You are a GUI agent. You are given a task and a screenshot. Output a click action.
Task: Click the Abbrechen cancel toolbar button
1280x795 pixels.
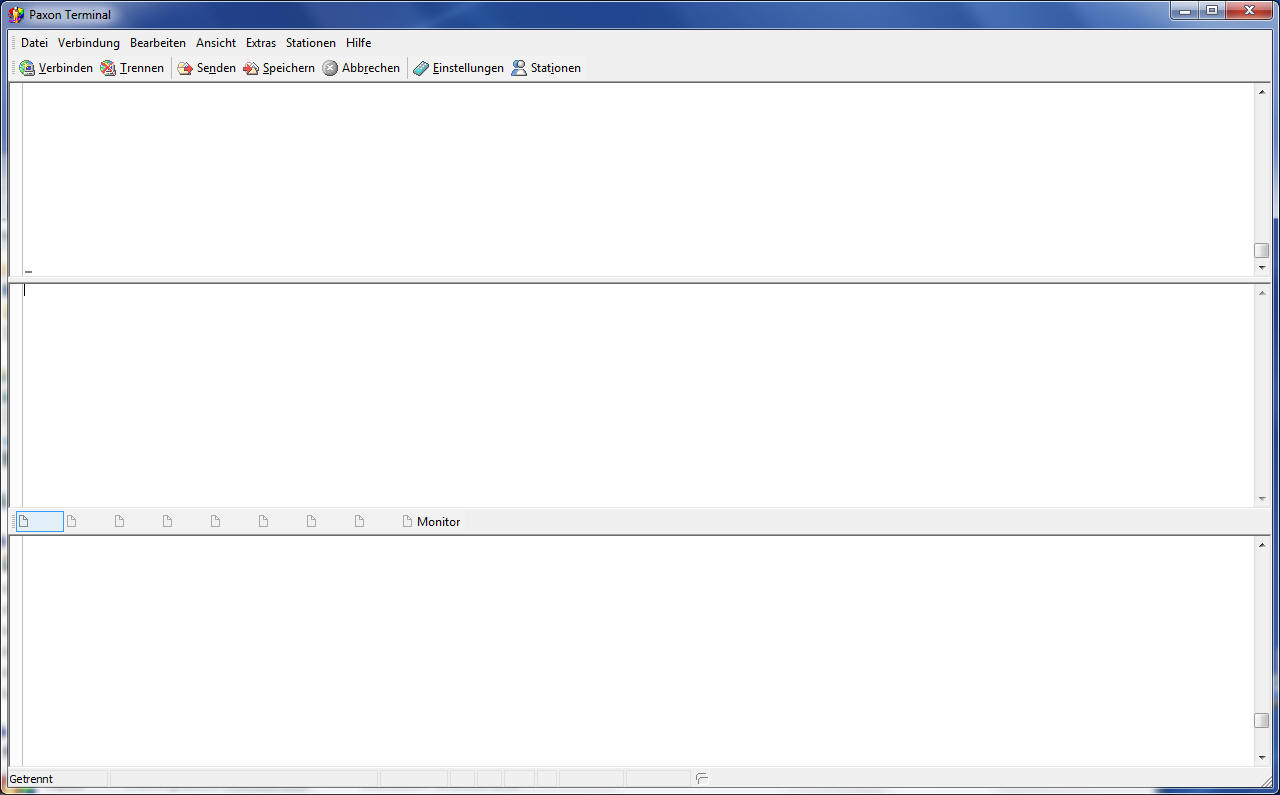[x=361, y=68]
